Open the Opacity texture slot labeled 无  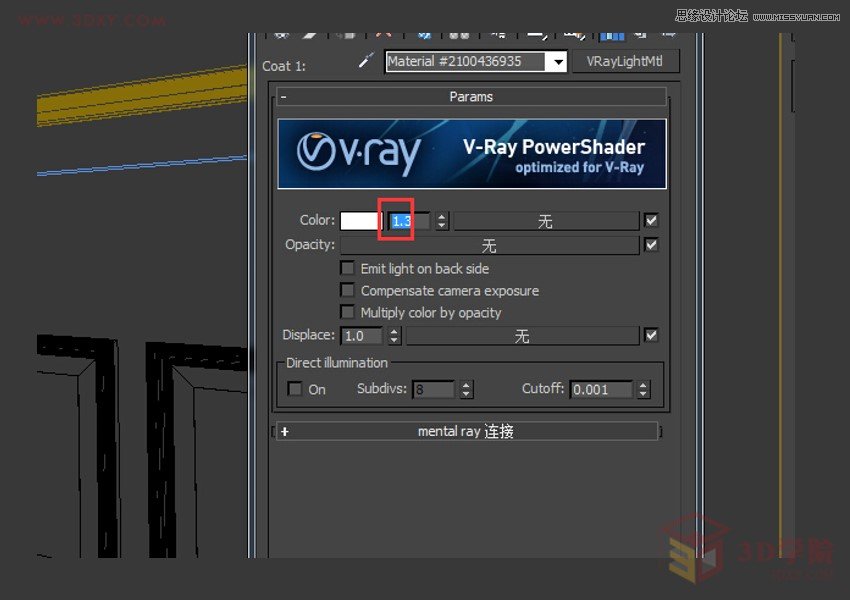[489, 245]
